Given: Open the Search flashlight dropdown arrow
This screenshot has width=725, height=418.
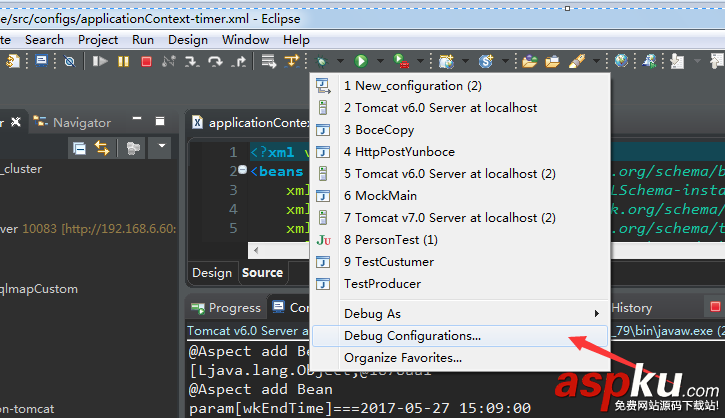Looking at the screenshot, I should pos(596,61).
